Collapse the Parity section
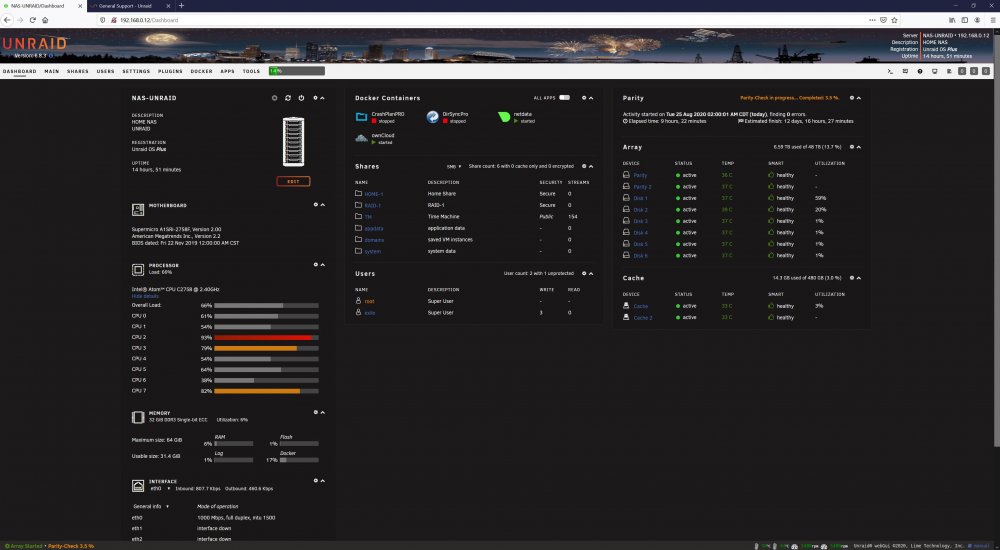This screenshot has height=550, width=1000. (858, 98)
